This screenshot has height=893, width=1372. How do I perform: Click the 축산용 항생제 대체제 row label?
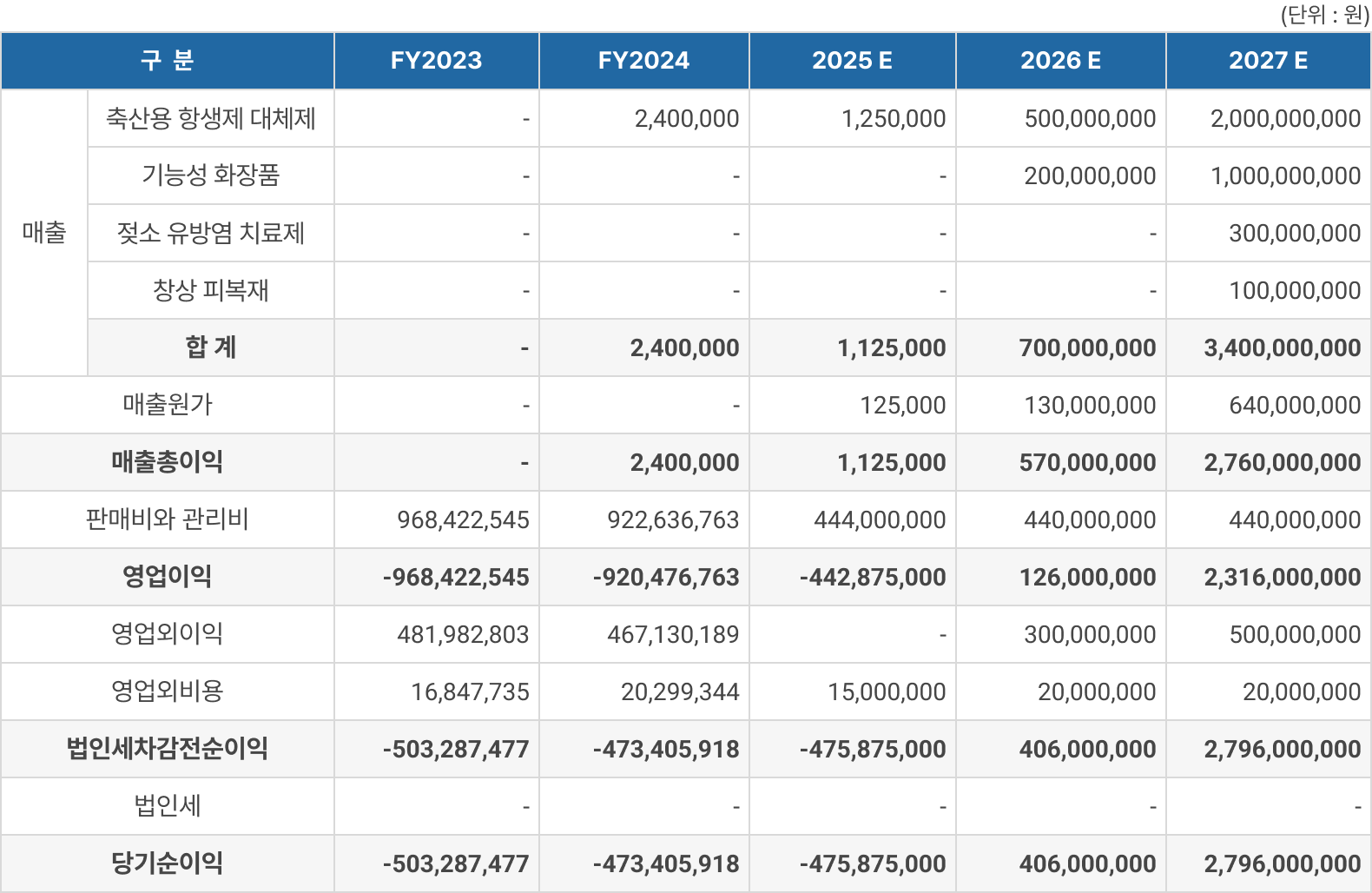point(211,118)
